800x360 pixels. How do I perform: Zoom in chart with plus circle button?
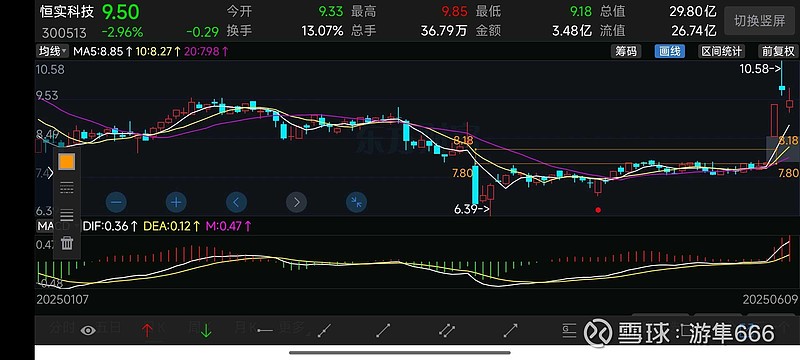coord(176,202)
